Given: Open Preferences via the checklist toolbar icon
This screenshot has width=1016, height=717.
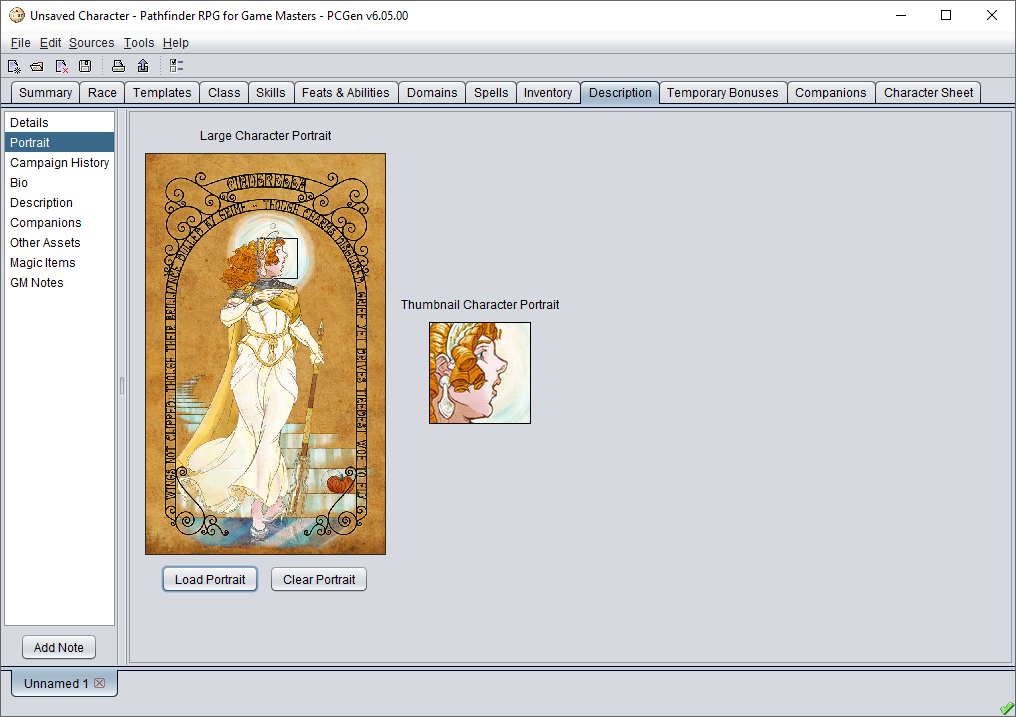Looking at the screenshot, I should pos(176,66).
